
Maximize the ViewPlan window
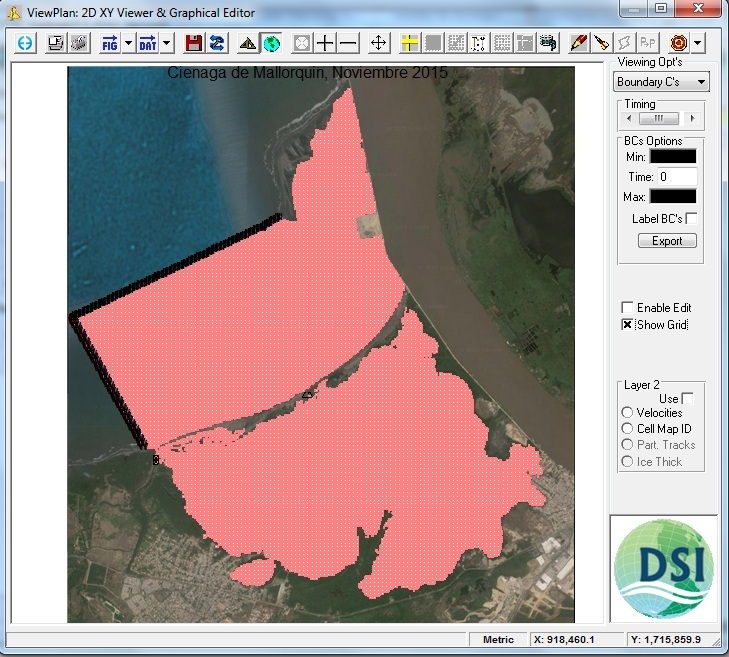tap(661, 8)
